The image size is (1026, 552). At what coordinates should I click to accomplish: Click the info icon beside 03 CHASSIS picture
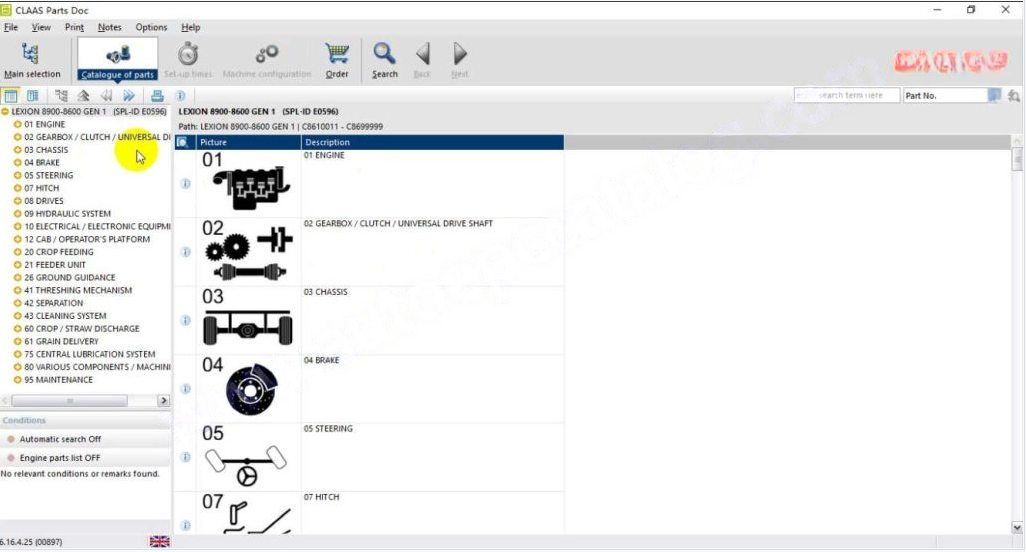coord(185,321)
